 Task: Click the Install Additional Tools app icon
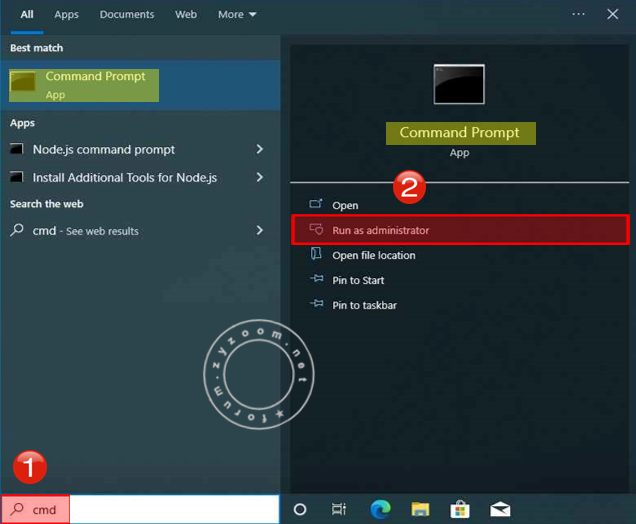(17, 177)
